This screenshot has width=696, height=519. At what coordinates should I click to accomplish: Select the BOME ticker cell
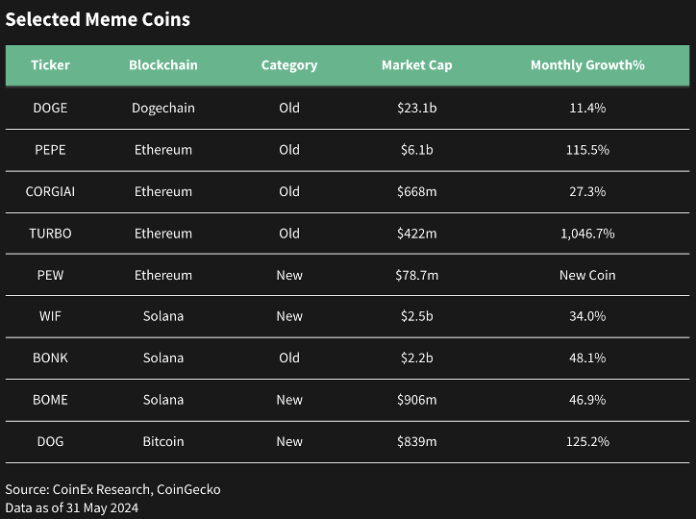(50, 400)
